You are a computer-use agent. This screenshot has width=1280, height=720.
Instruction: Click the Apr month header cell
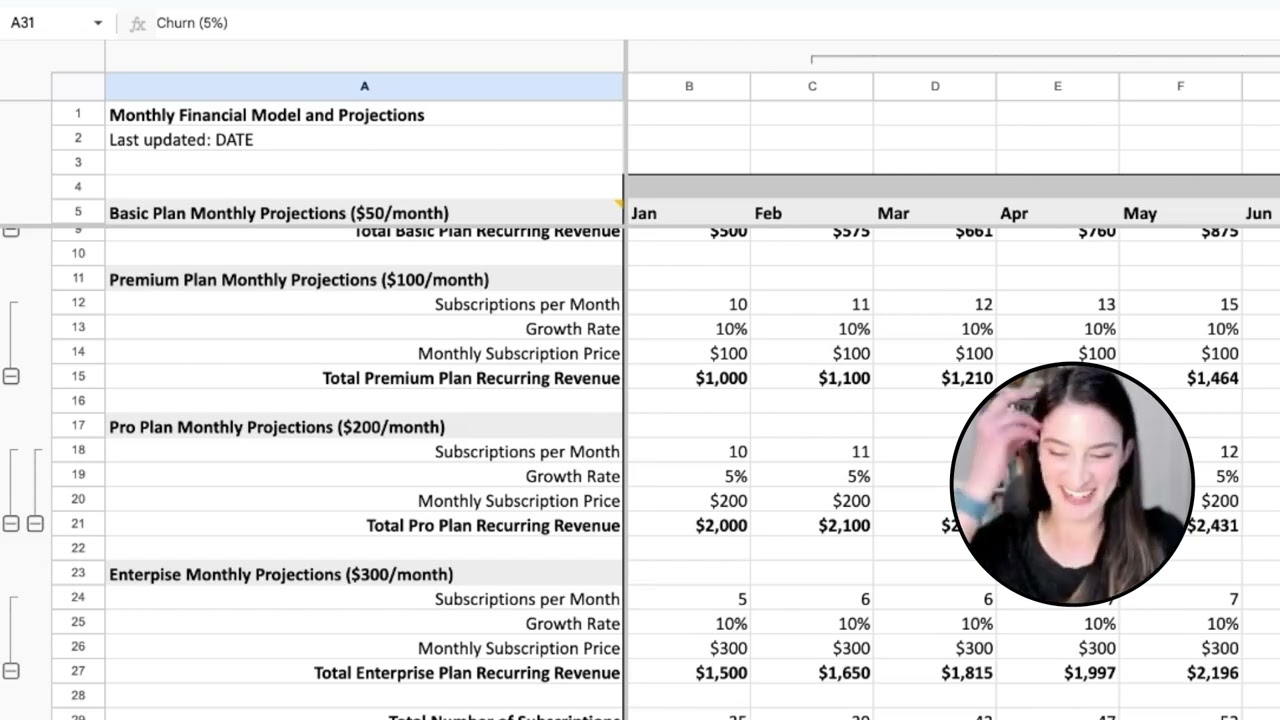click(1058, 213)
